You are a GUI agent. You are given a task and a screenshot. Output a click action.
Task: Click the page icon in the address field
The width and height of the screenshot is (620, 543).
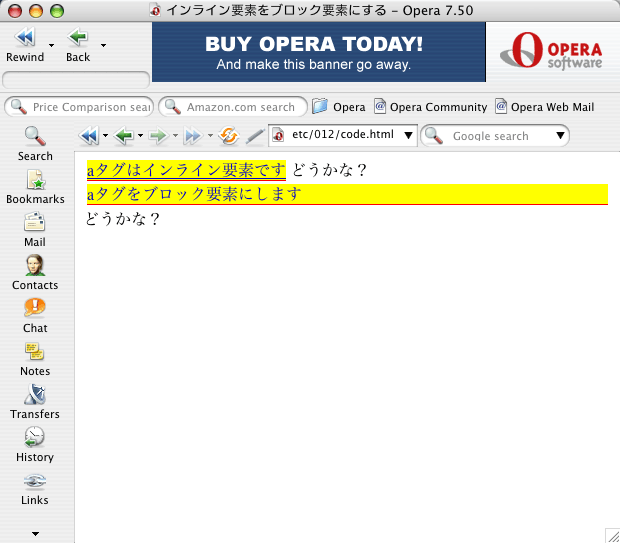(278, 135)
